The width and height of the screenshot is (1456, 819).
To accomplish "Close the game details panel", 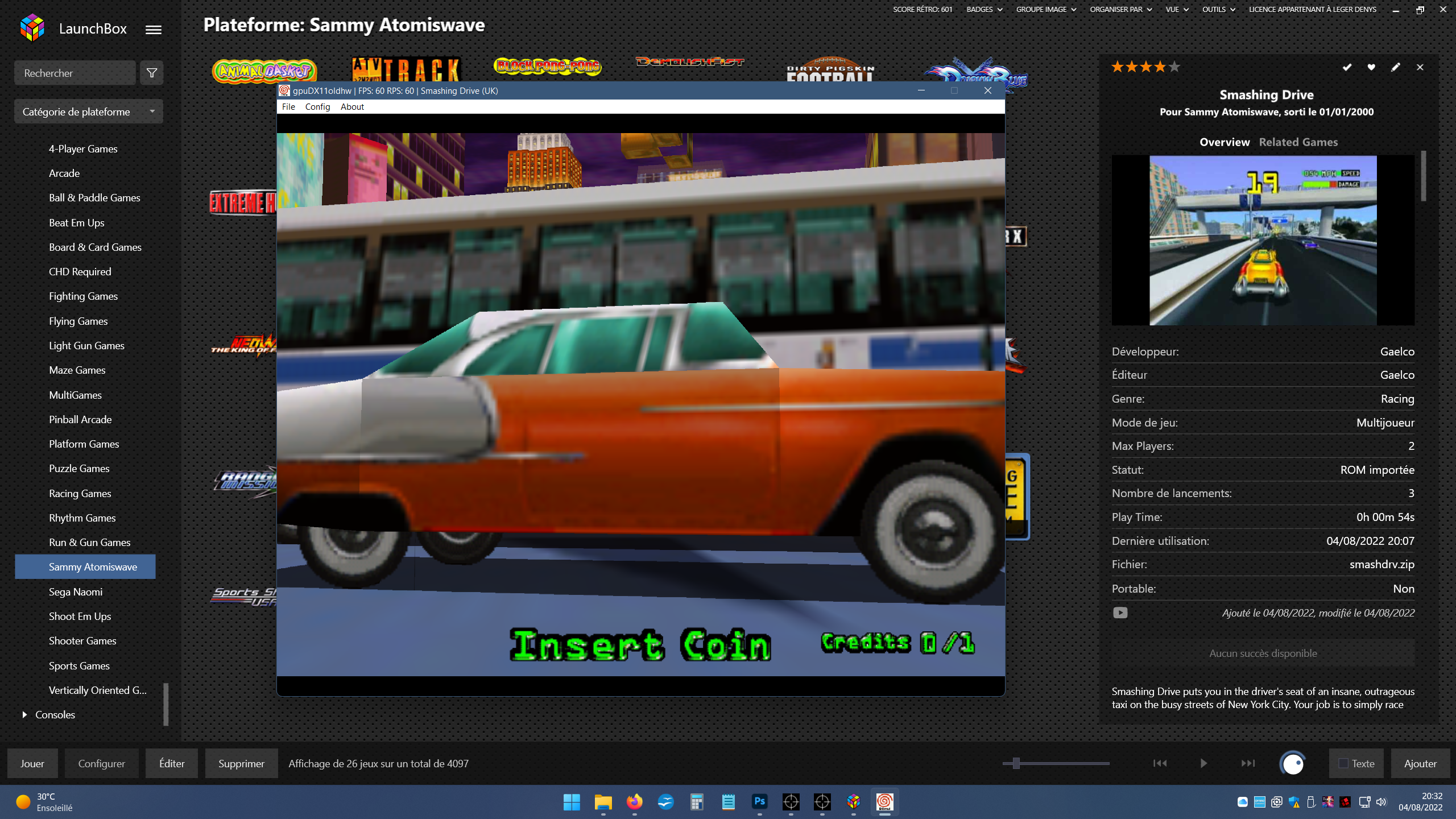I will pyautogui.click(x=1420, y=67).
